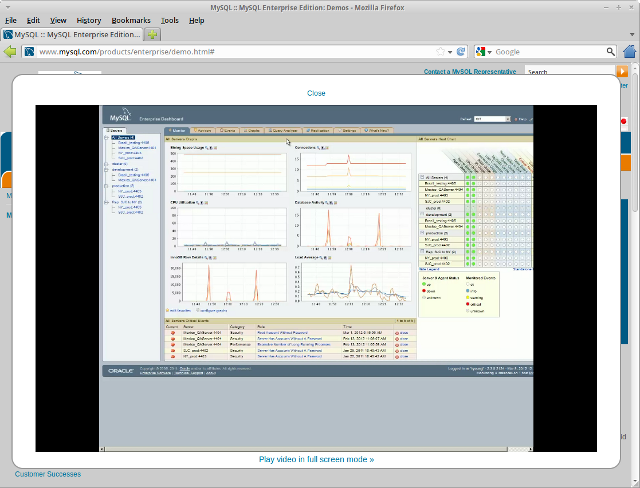This screenshot has height=488, width=640.
Task: Select All Servers in the server tree
Action: point(123,138)
